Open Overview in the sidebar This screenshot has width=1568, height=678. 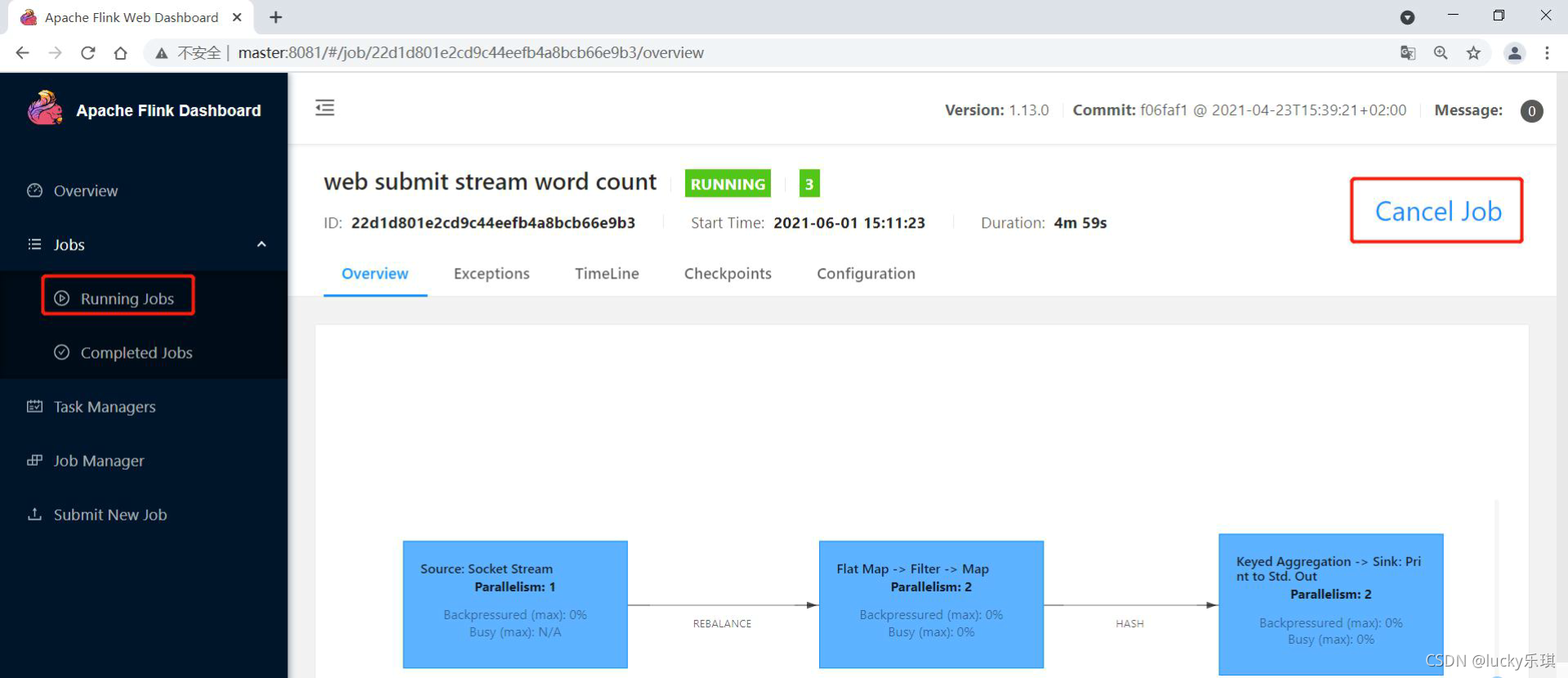click(144, 190)
